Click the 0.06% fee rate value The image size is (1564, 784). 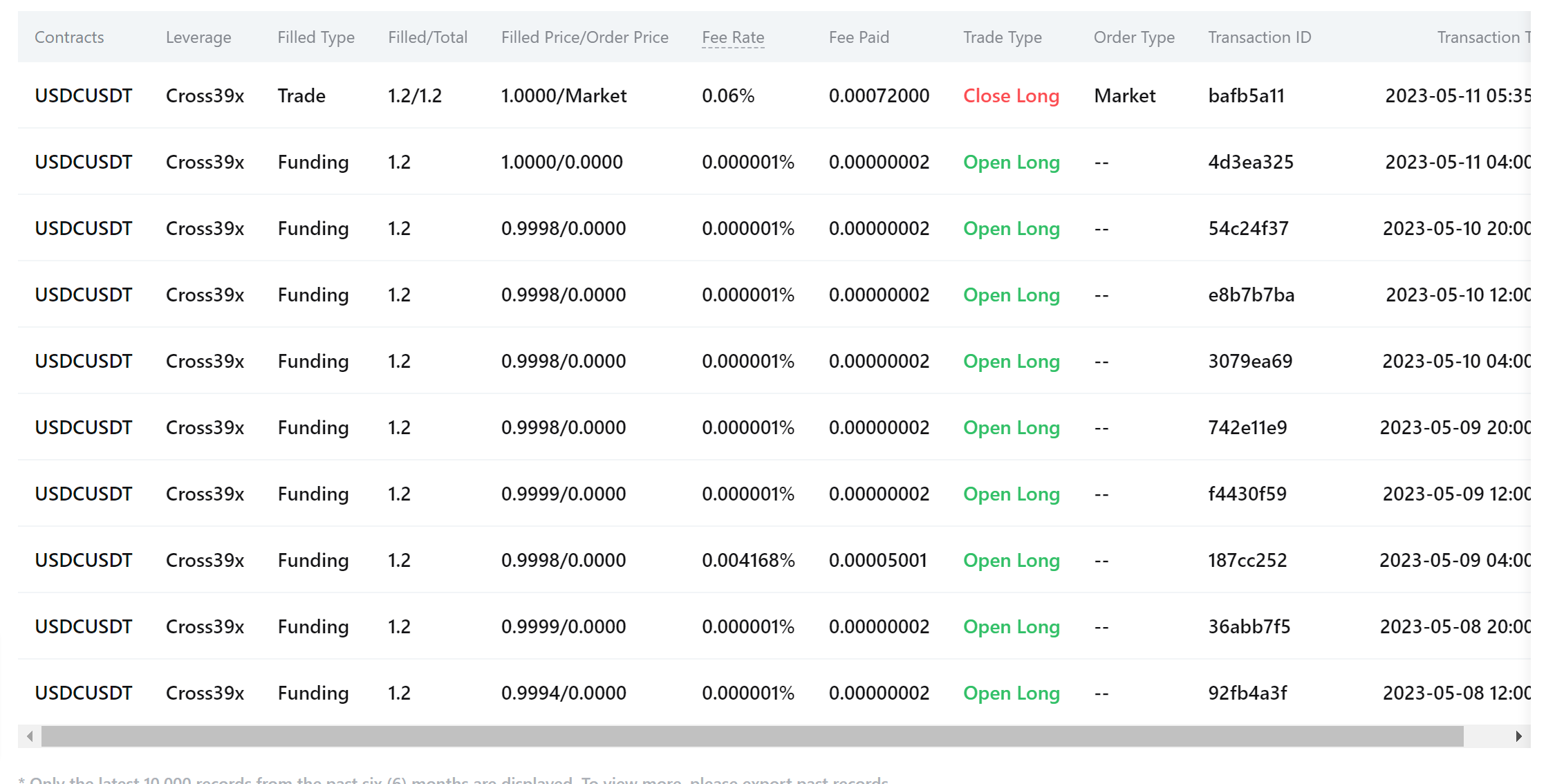[728, 95]
